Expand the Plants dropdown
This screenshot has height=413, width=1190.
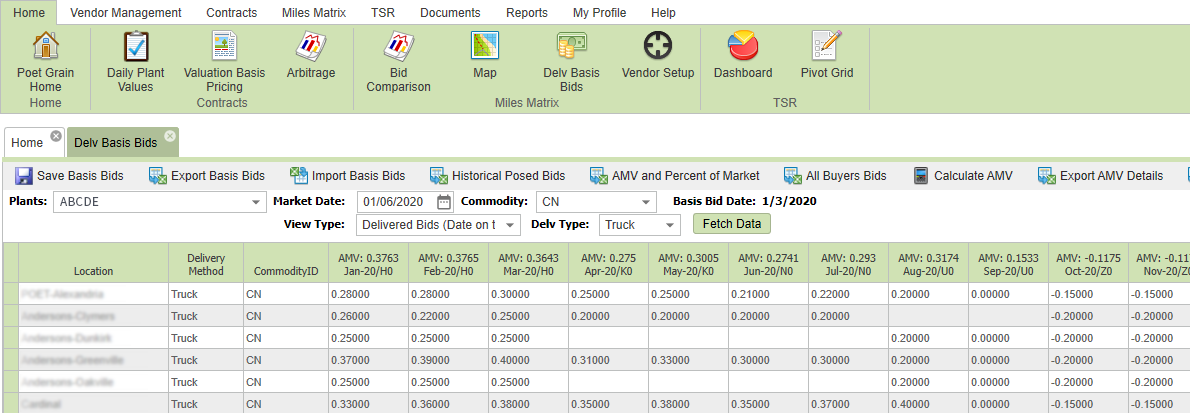tap(256, 203)
